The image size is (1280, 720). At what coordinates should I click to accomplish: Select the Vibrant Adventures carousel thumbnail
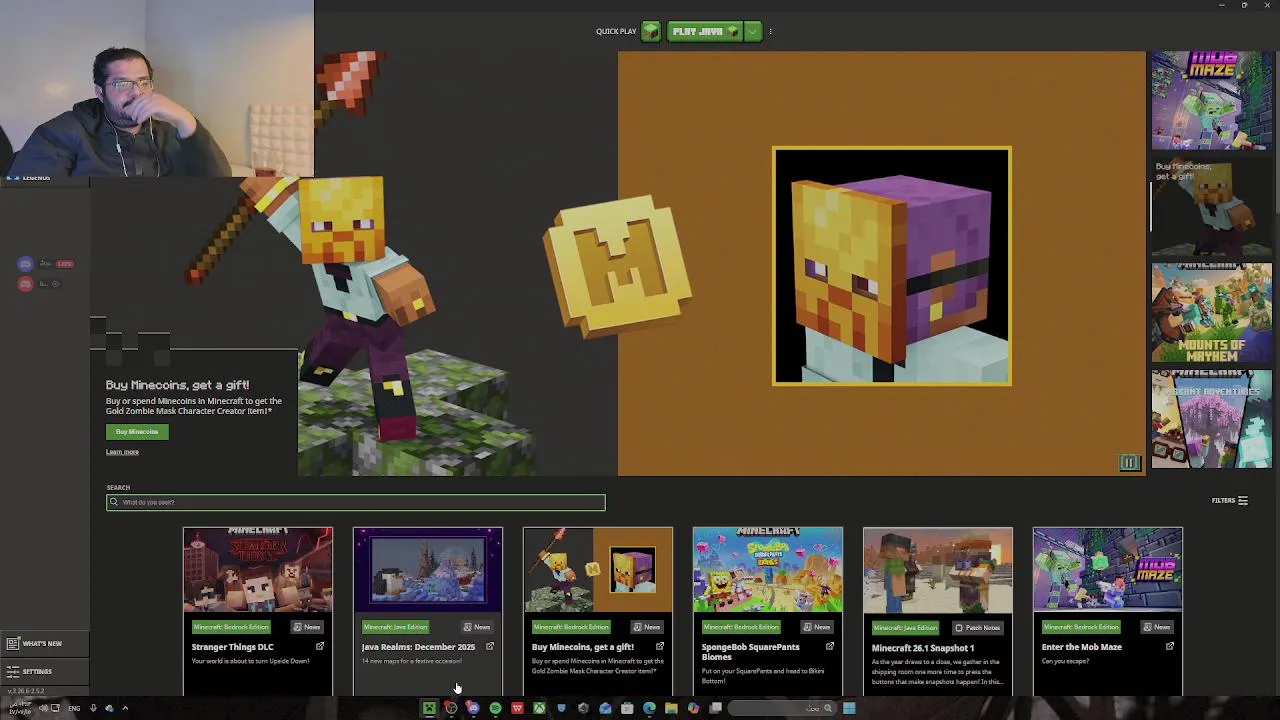tap(1211, 418)
